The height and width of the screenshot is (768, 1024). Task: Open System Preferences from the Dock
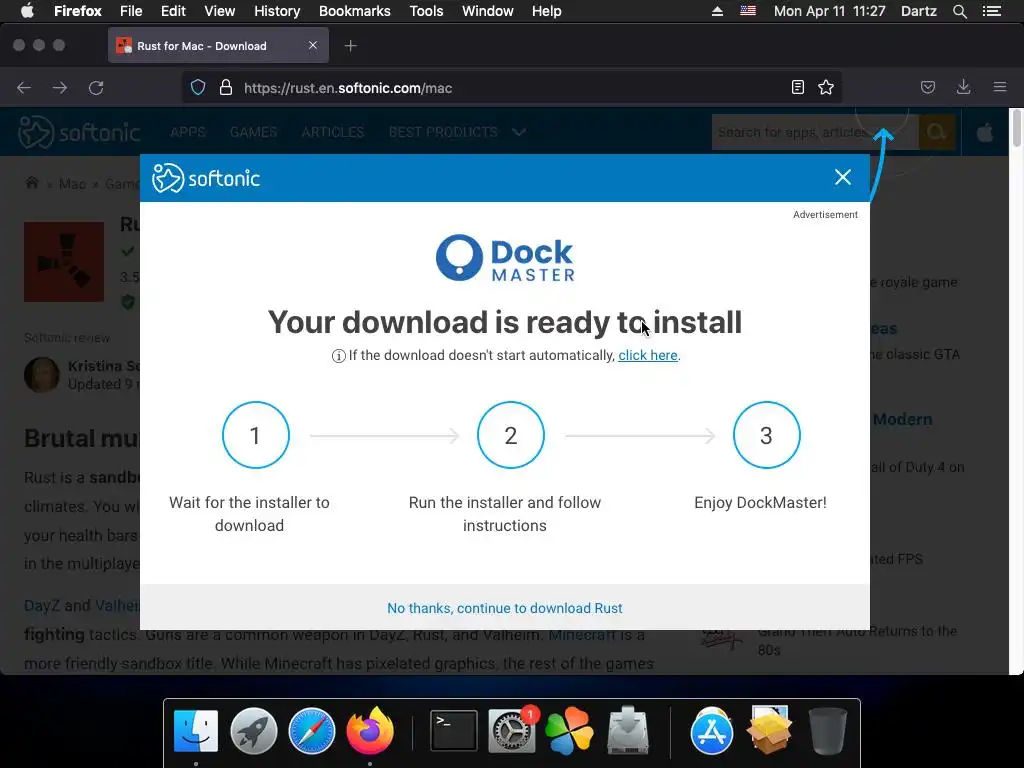point(512,731)
